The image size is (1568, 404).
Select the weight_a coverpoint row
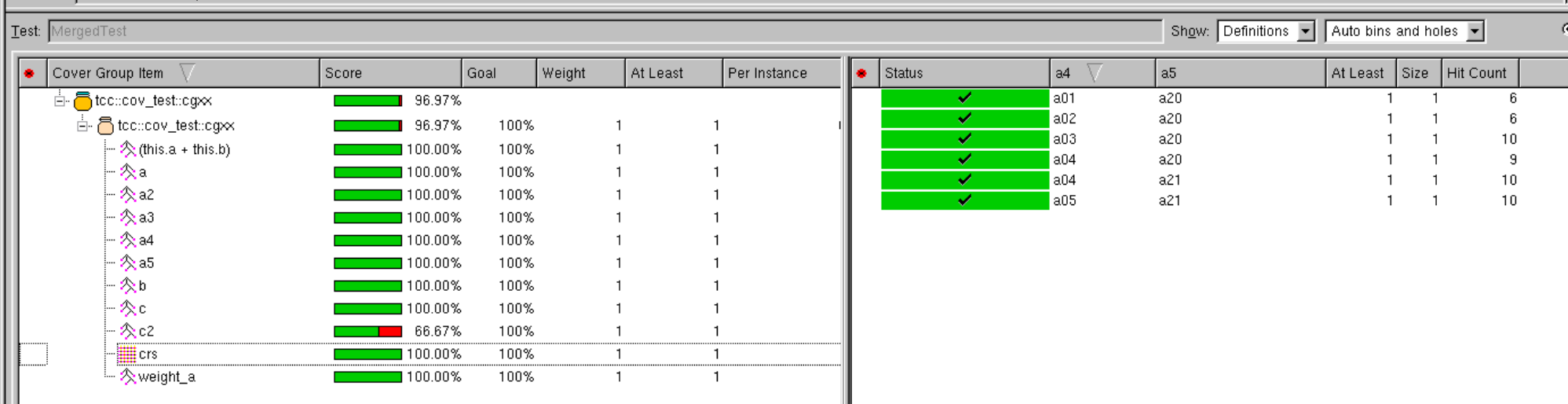429,376
